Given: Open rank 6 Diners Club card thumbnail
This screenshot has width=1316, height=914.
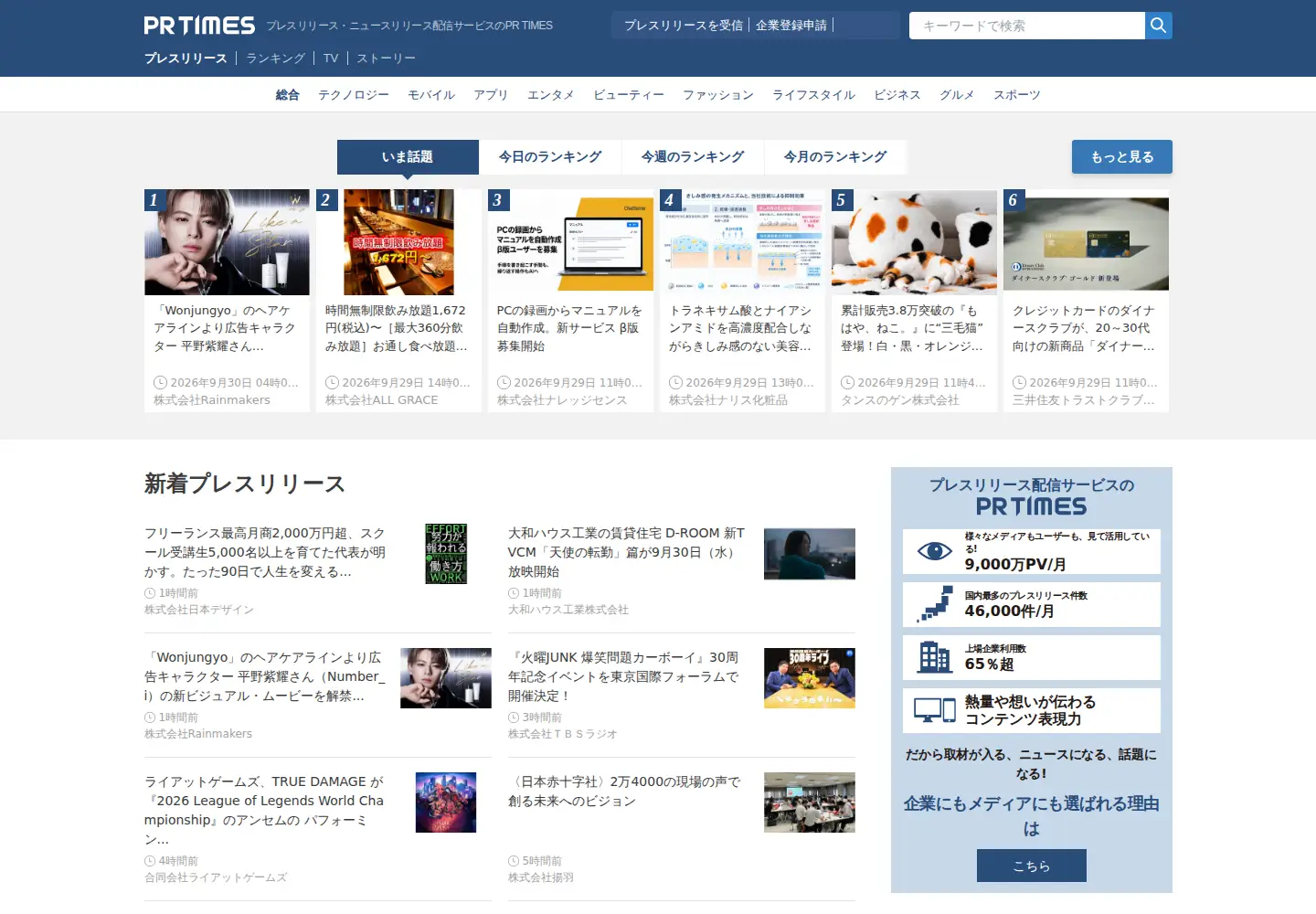Looking at the screenshot, I should (1086, 242).
